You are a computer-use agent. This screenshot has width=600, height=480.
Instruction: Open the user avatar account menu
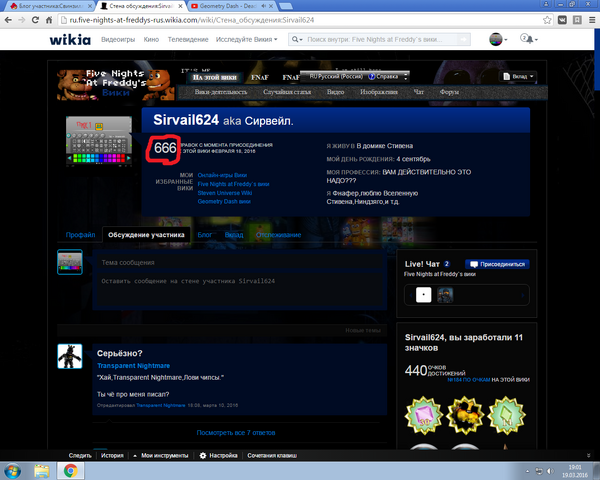tap(498, 39)
